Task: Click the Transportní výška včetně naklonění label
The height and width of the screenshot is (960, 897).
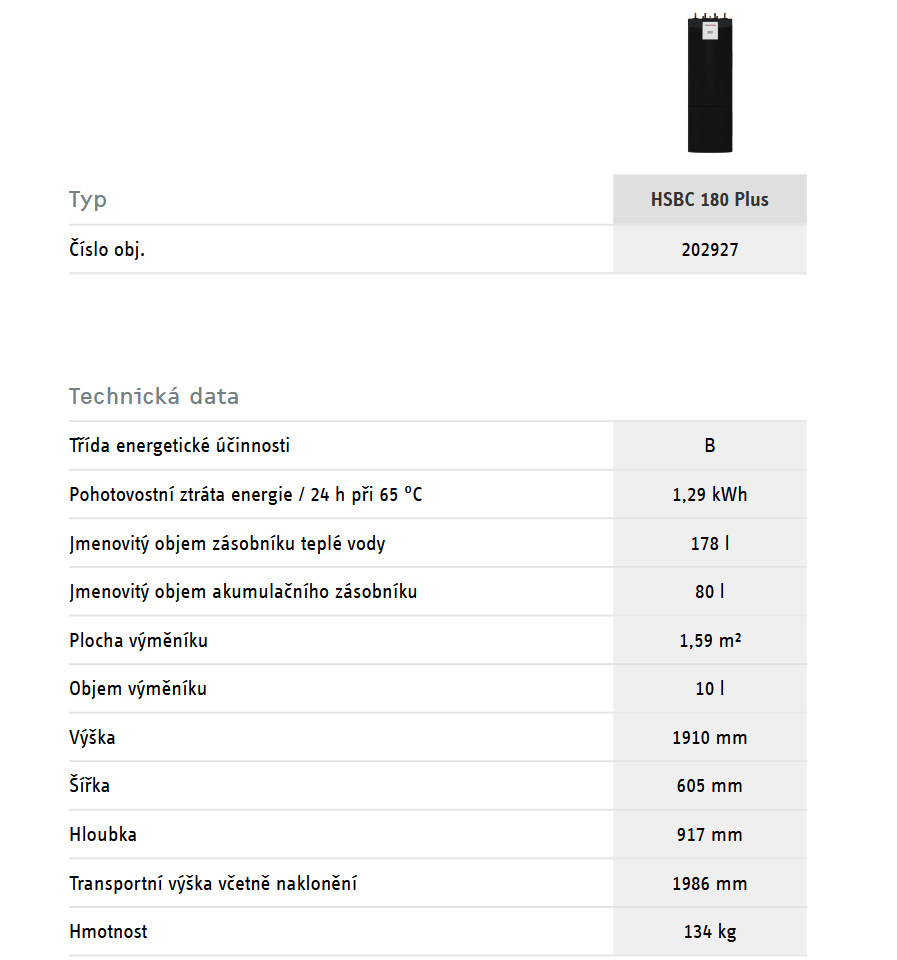Action: (213, 884)
